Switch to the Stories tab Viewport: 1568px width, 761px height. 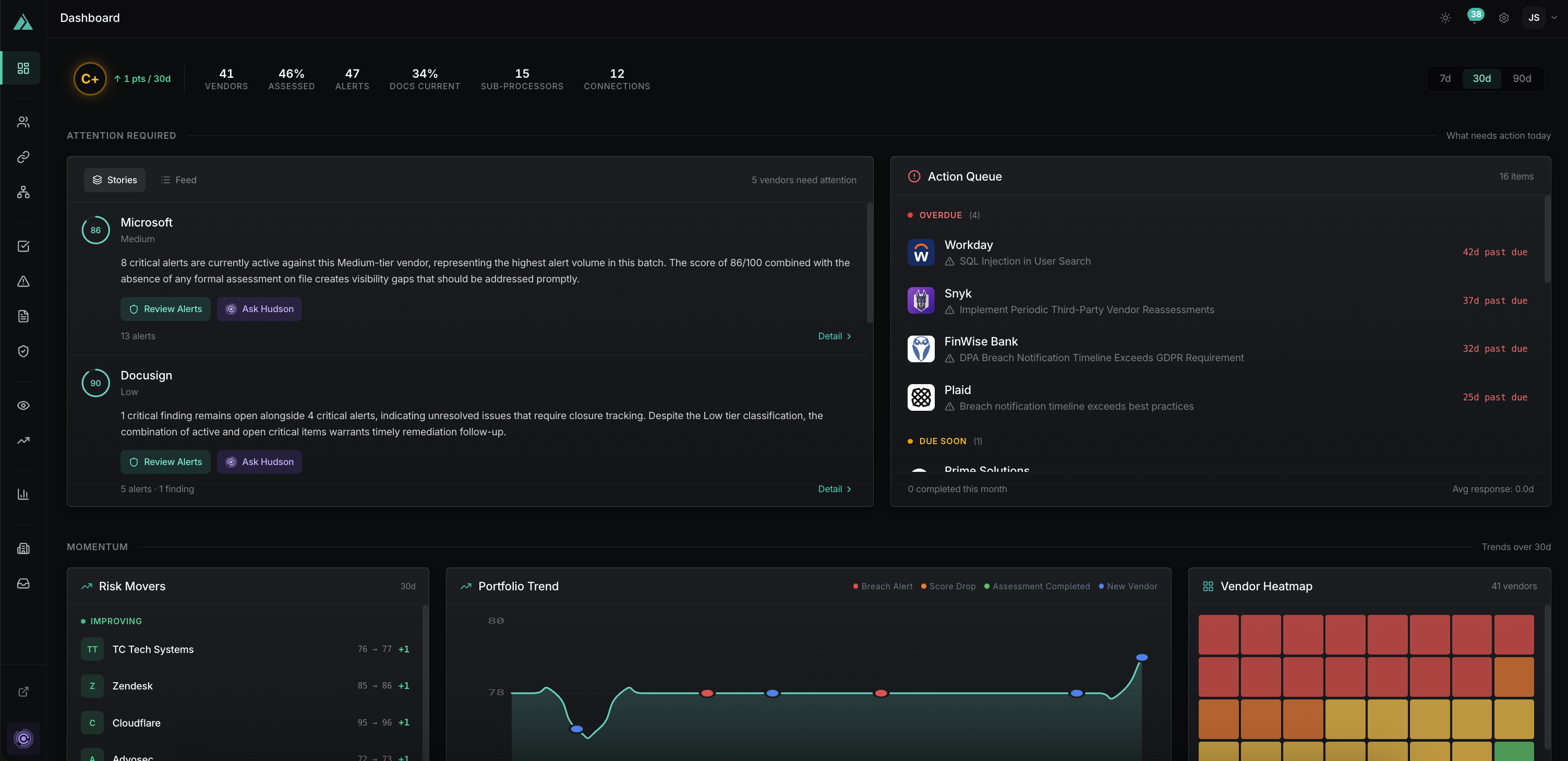114,180
